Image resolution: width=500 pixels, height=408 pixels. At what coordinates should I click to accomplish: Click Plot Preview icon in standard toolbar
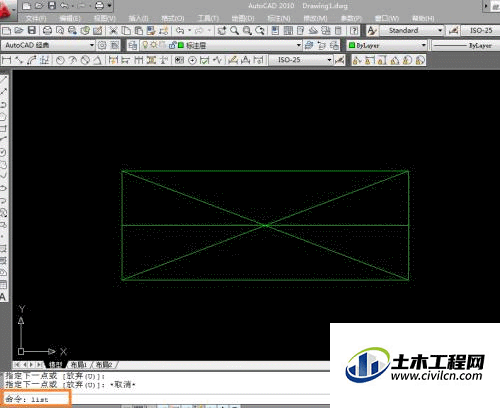(x=60, y=31)
